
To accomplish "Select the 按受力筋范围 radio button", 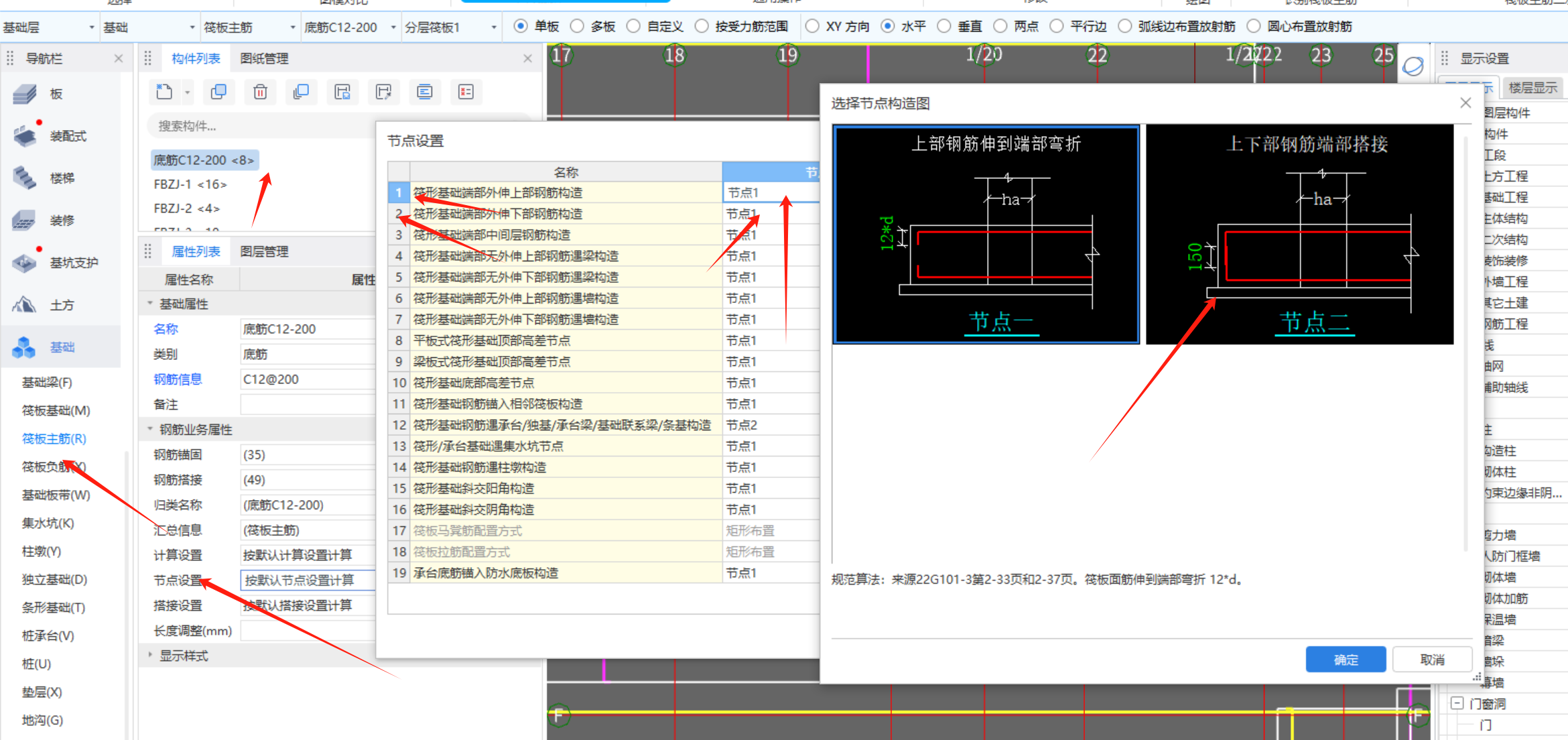I will click(x=702, y=26).
